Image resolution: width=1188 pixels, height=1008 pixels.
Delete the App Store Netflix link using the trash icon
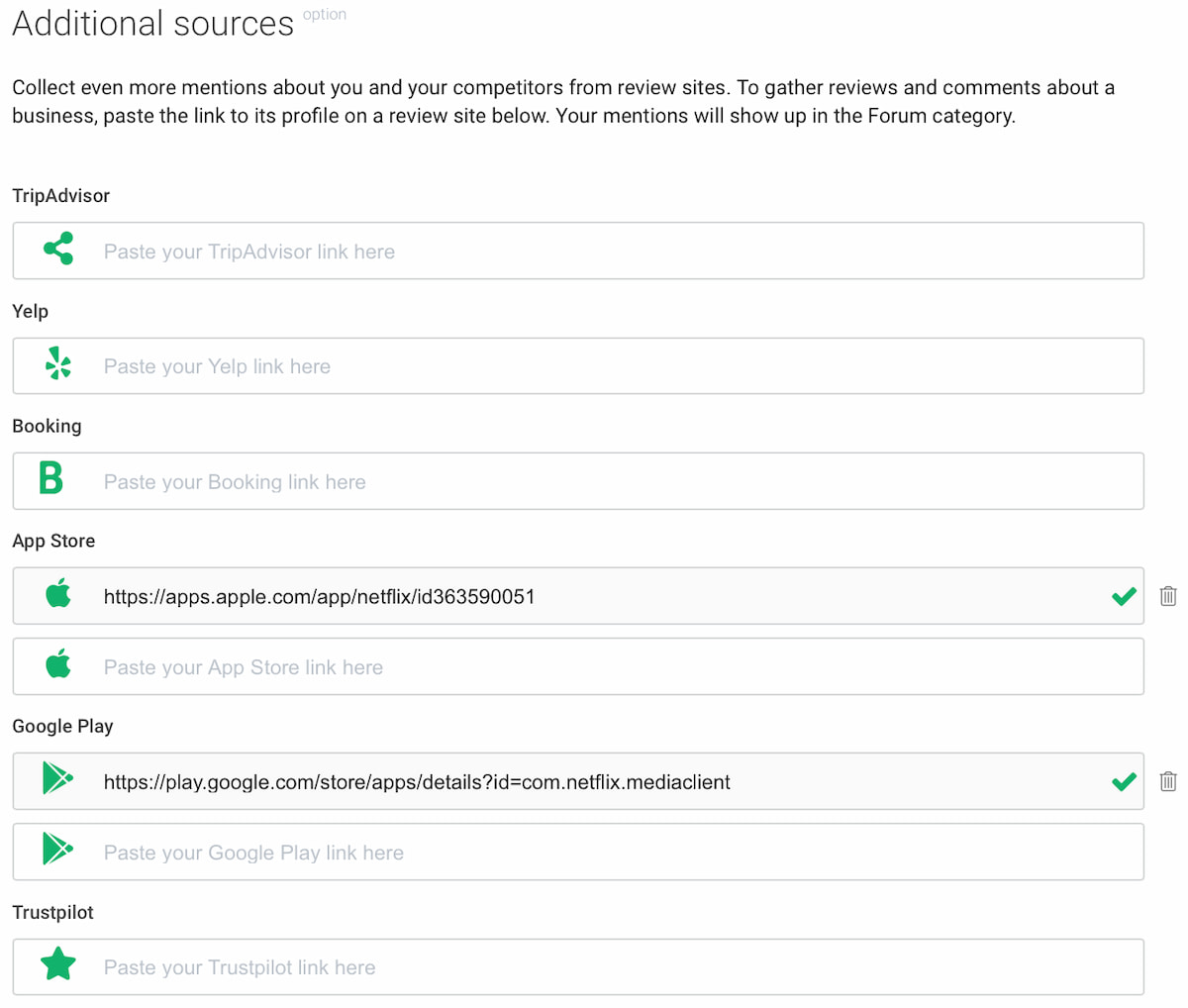tap(1168, 596)
